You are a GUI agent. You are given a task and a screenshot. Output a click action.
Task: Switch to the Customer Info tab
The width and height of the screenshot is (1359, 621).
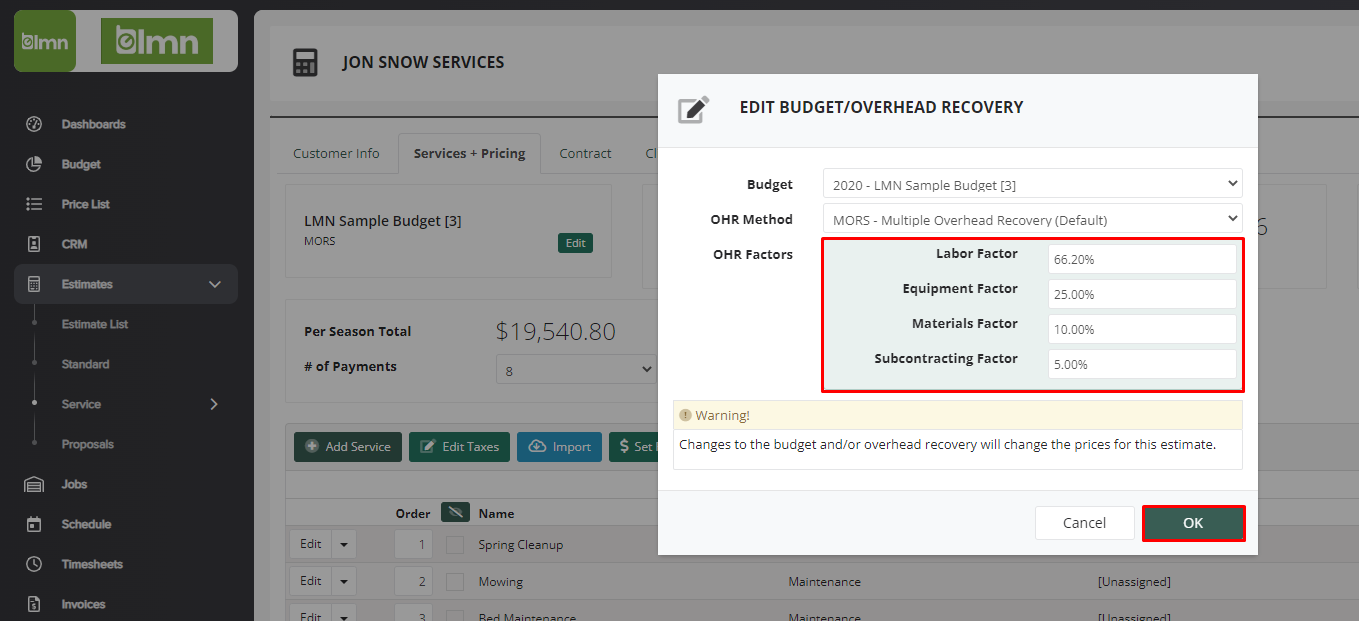click(x=336, y=153)
